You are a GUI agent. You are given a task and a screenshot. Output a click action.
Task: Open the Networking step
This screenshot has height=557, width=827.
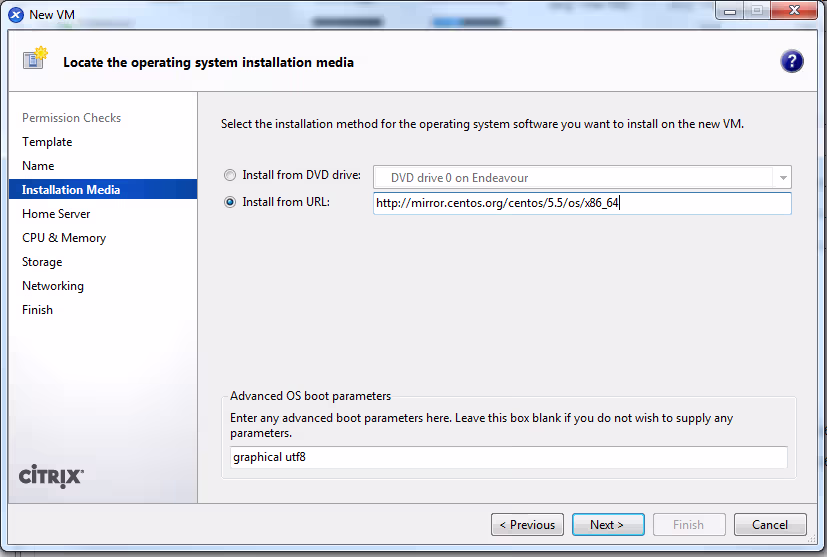click(x=53, y=286)
